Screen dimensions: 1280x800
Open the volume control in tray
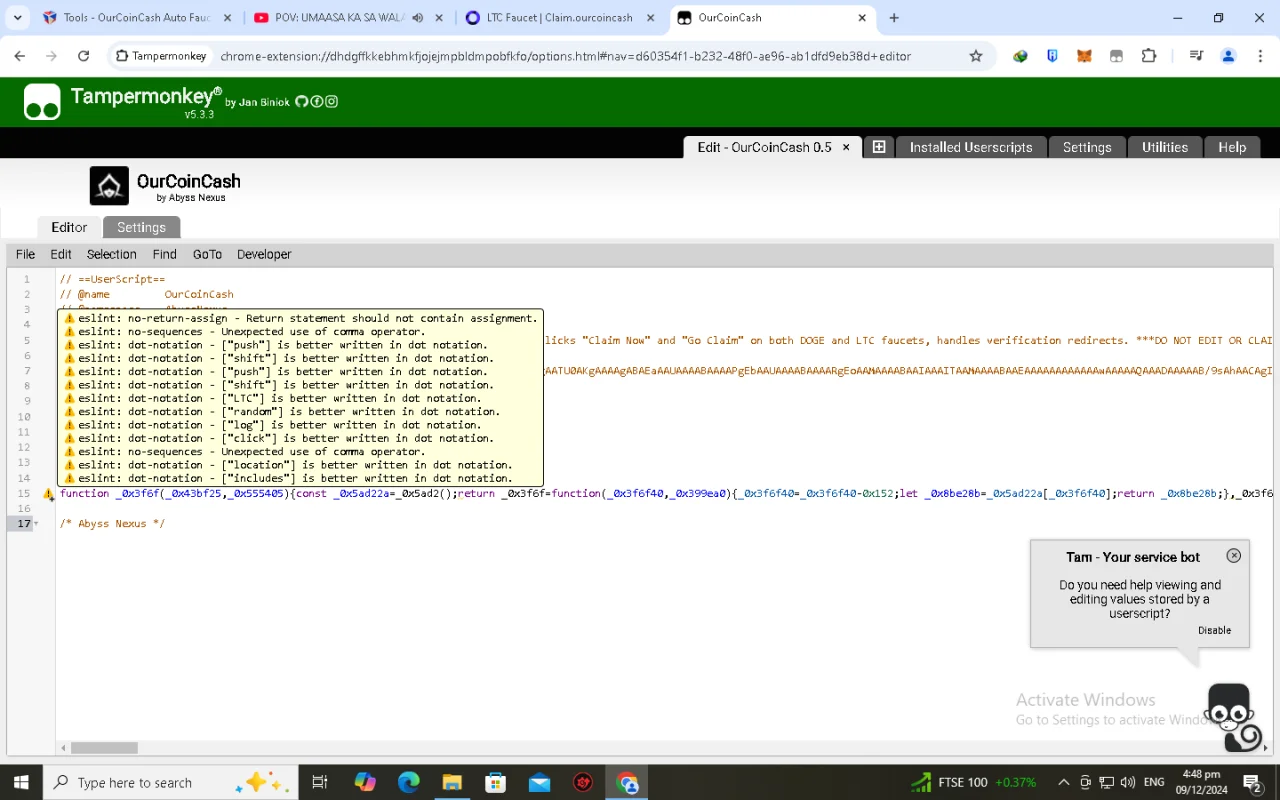click(x=1128, y=782)
